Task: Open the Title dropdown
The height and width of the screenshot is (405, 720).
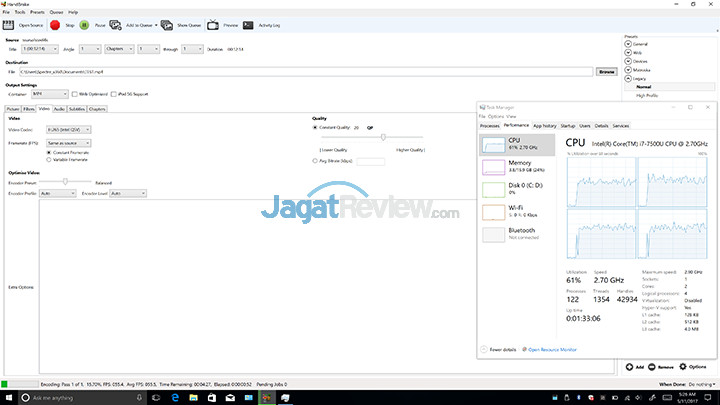Action: [40, 49]
